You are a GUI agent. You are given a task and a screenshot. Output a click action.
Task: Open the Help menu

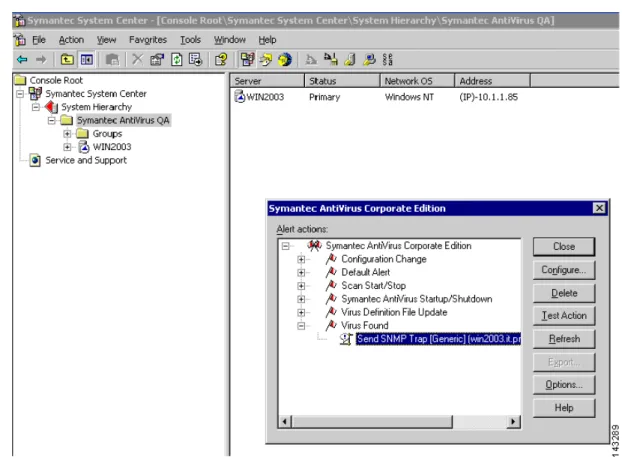[x=267, y=40]
